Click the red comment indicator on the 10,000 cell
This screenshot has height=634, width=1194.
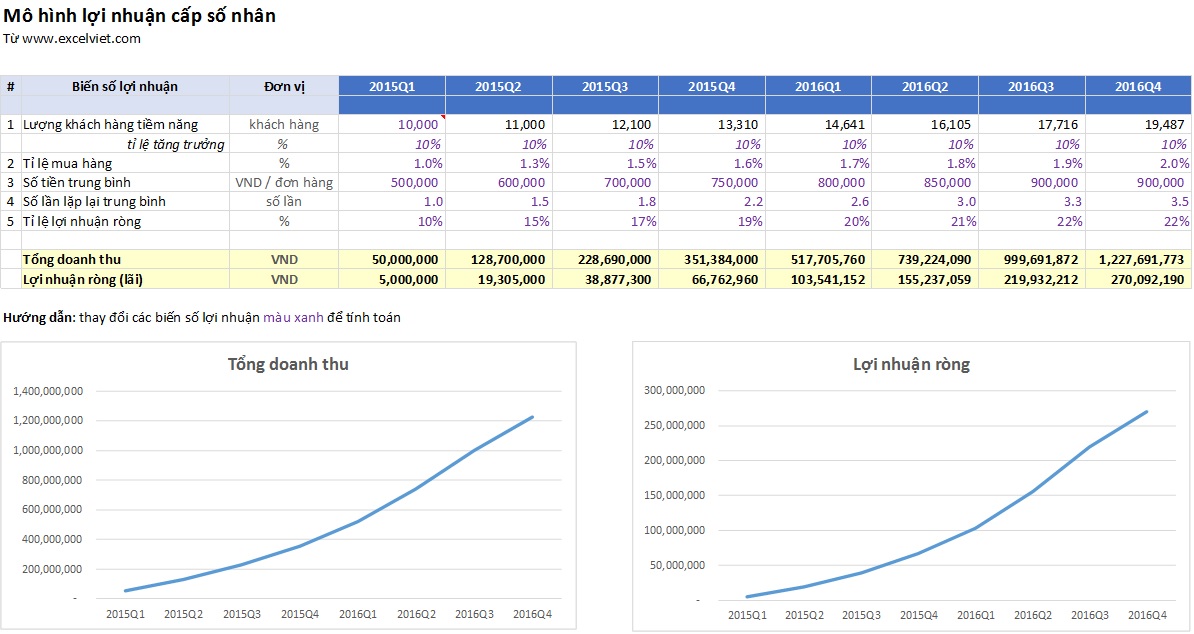pos(442,117)
